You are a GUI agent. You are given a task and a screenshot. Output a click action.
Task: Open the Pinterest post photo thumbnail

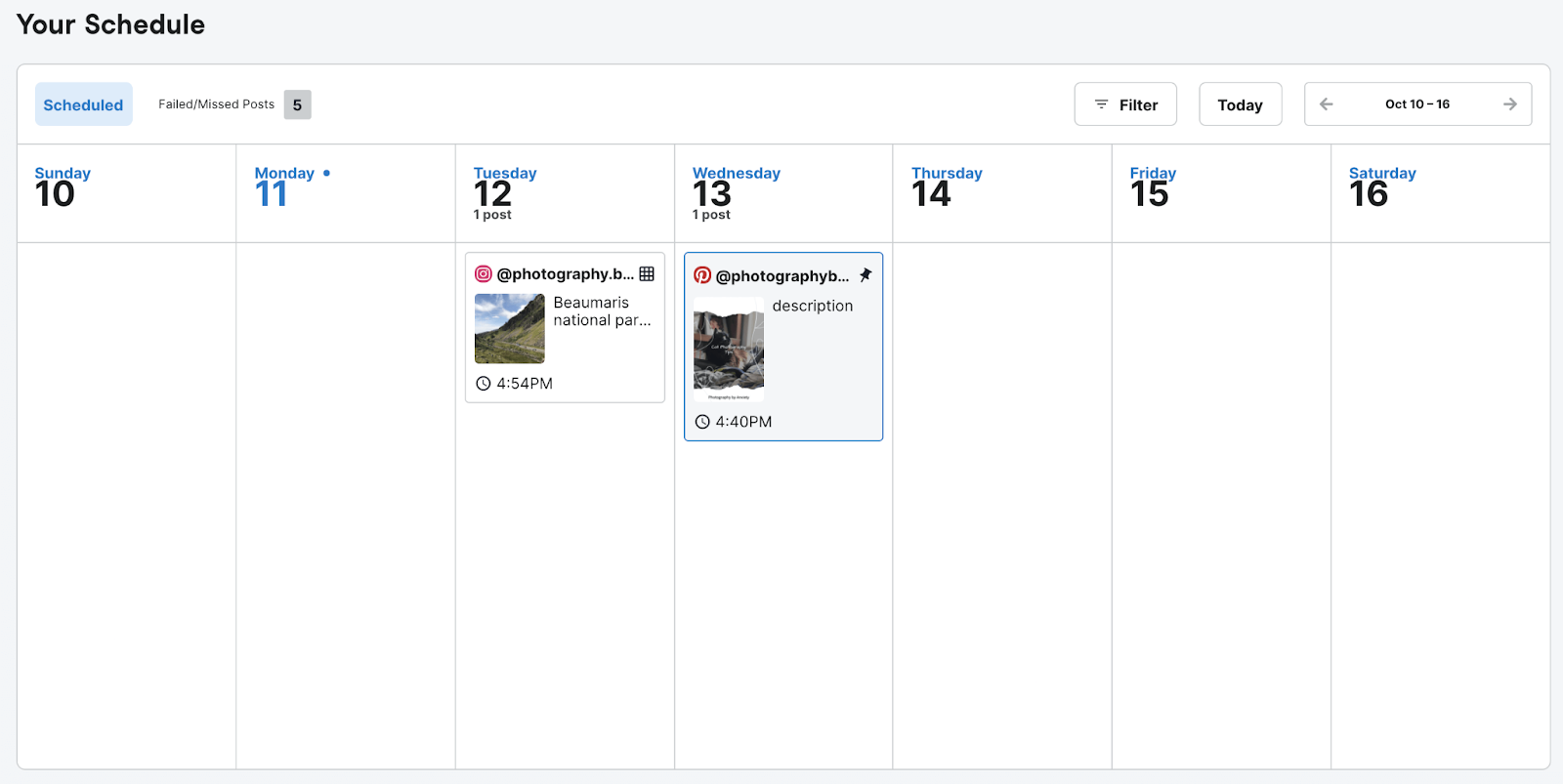(729, 351)
